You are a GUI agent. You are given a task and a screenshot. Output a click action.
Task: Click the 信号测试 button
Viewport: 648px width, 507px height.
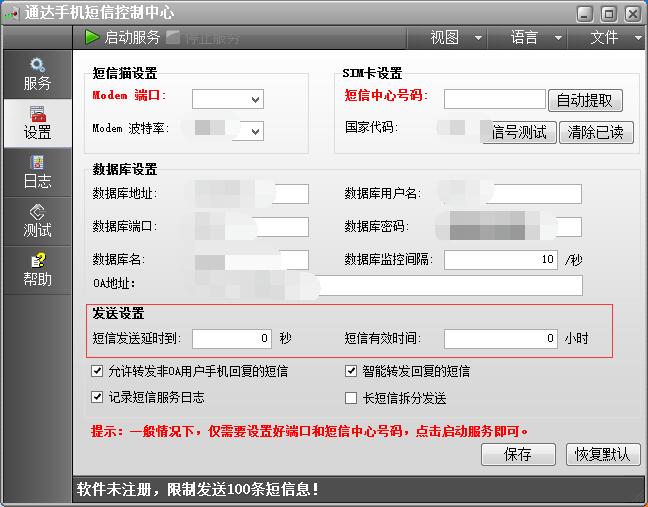tap(519, 132)
